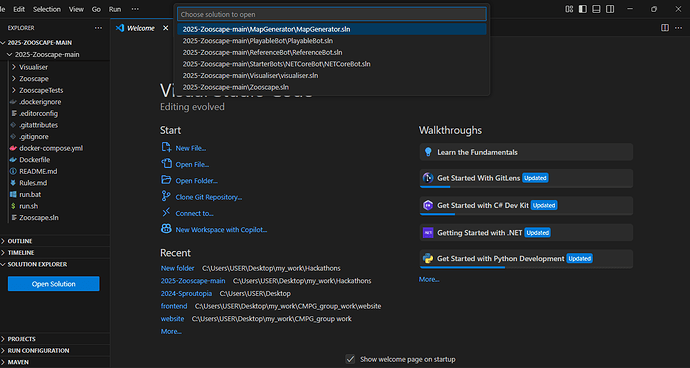This screenshot has height=368, width=690.
Task: Click the Connect to remote icon
Action: click(x=166, y=213)
